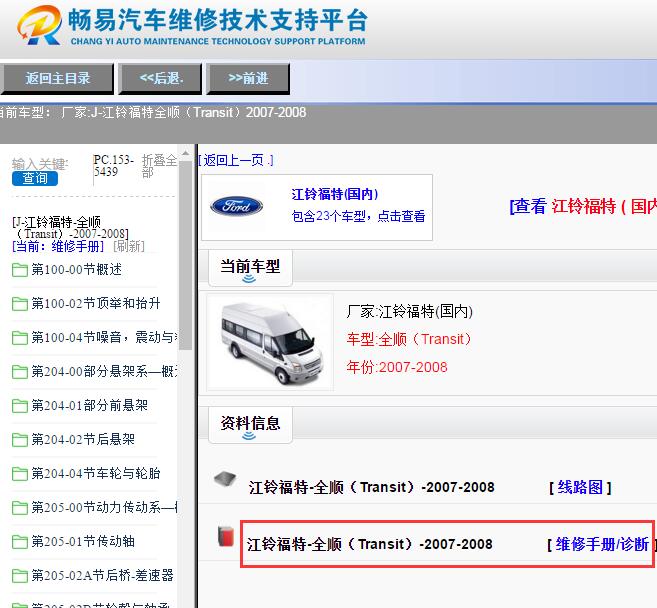Click the Transit van thumbnail image
This screenshot has height=608, width=657.
click(271, 344)
